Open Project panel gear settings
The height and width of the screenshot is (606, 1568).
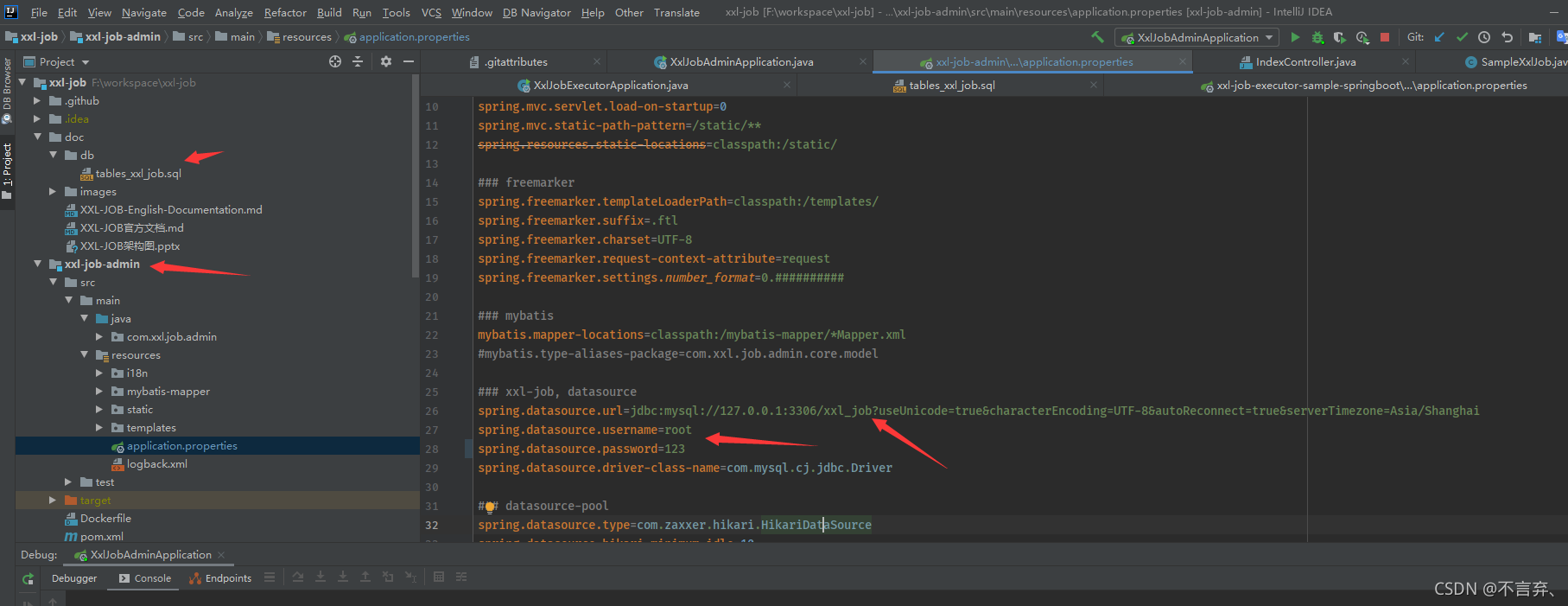coord(385,61)
